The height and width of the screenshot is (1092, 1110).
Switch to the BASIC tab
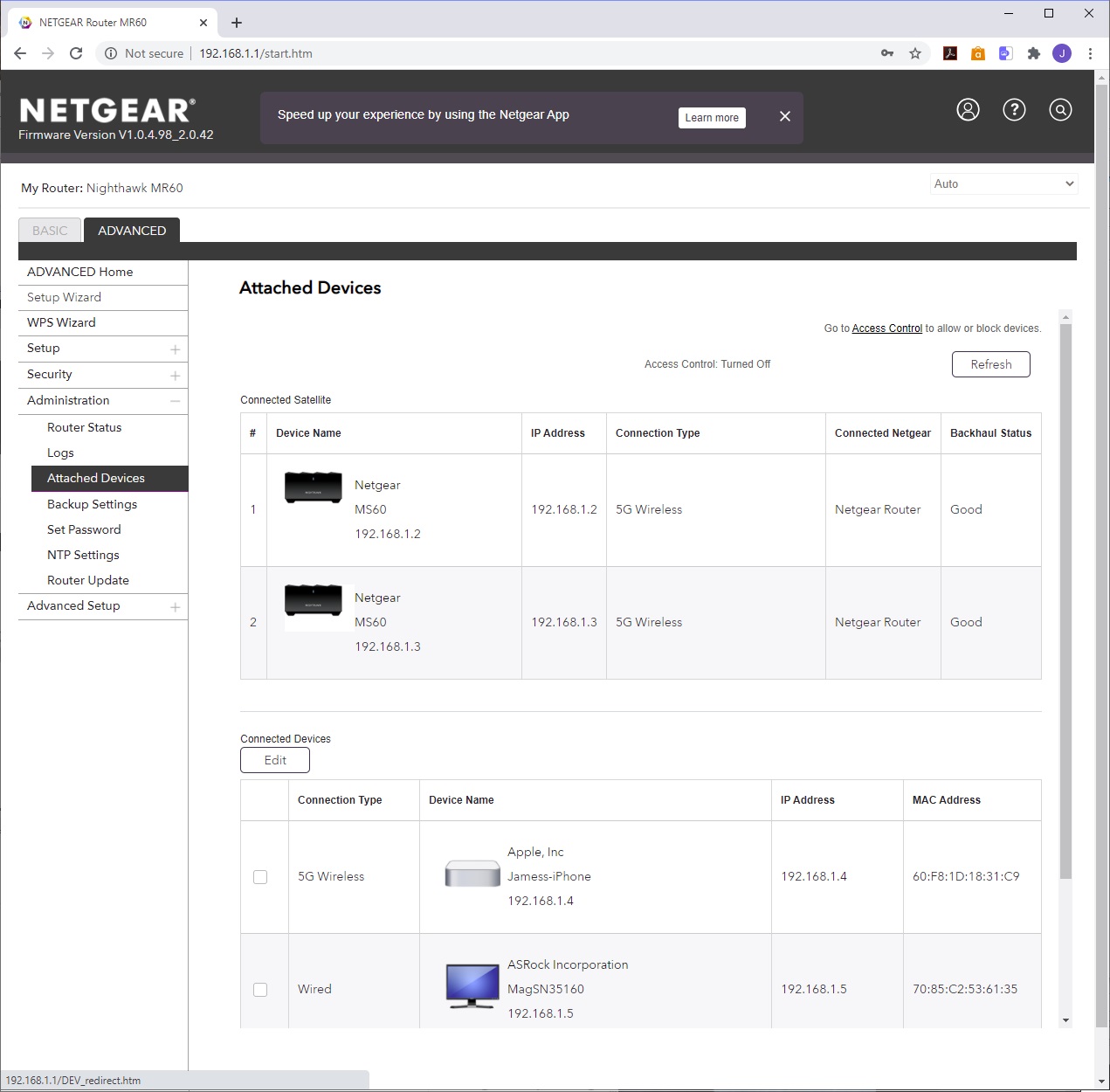point(50,231)
